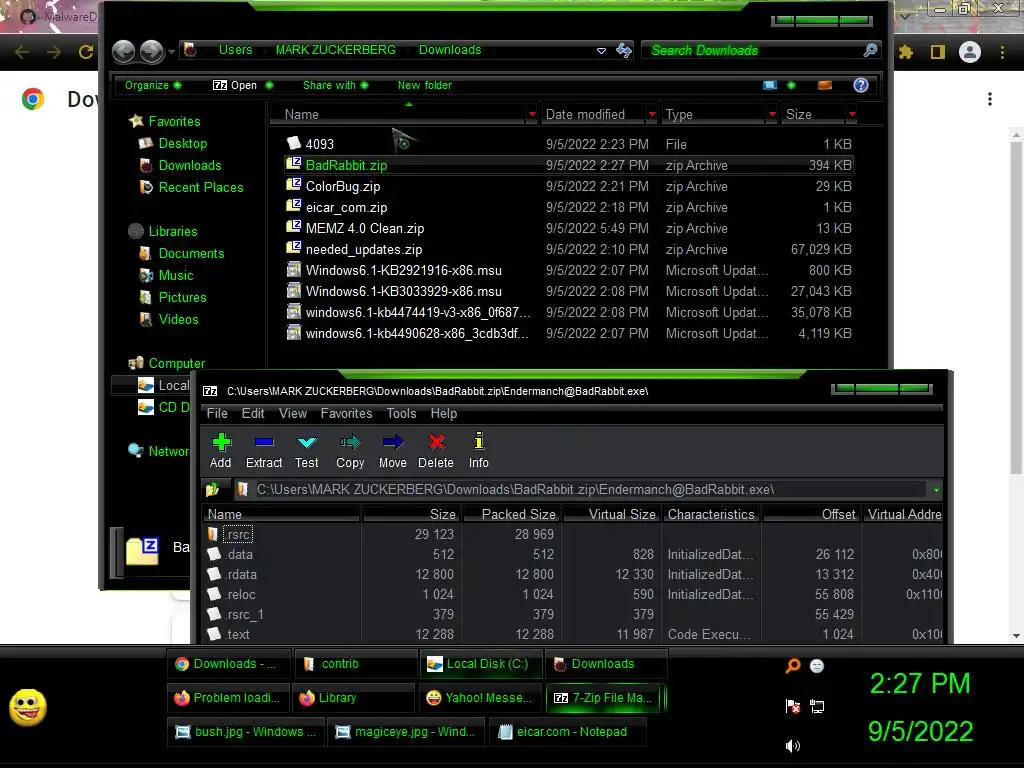Open the Edit menu in 7-Zip
Image resolution: width=1024 pixels, height=768 pixels.
[x=253, y=413]
